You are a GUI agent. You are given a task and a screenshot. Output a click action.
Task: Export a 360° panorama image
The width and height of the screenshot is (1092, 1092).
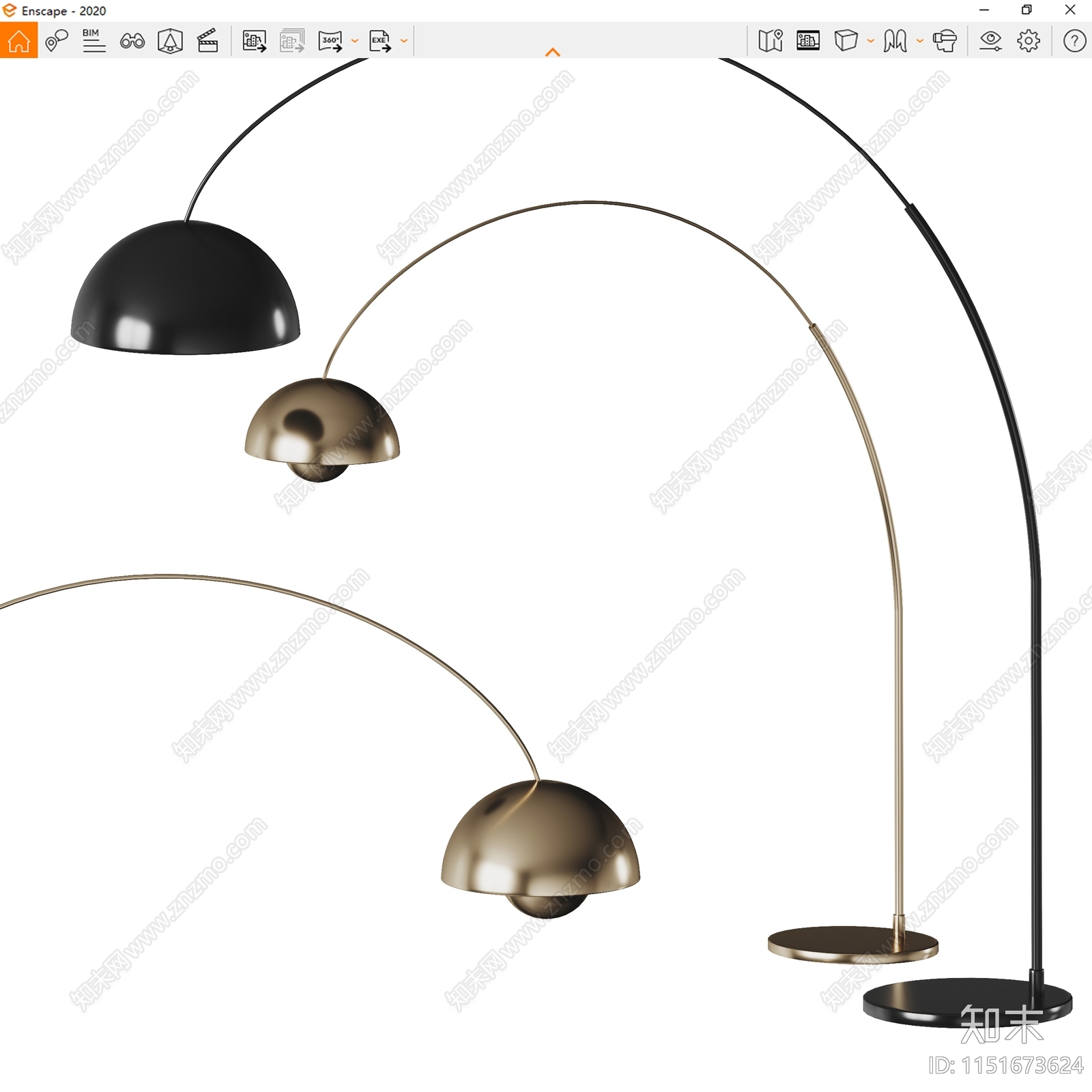coord(330,41)
